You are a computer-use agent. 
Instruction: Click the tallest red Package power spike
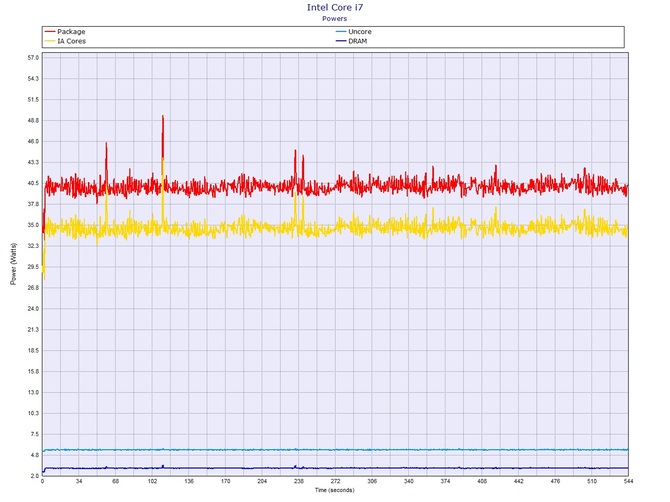click(162, 118)
